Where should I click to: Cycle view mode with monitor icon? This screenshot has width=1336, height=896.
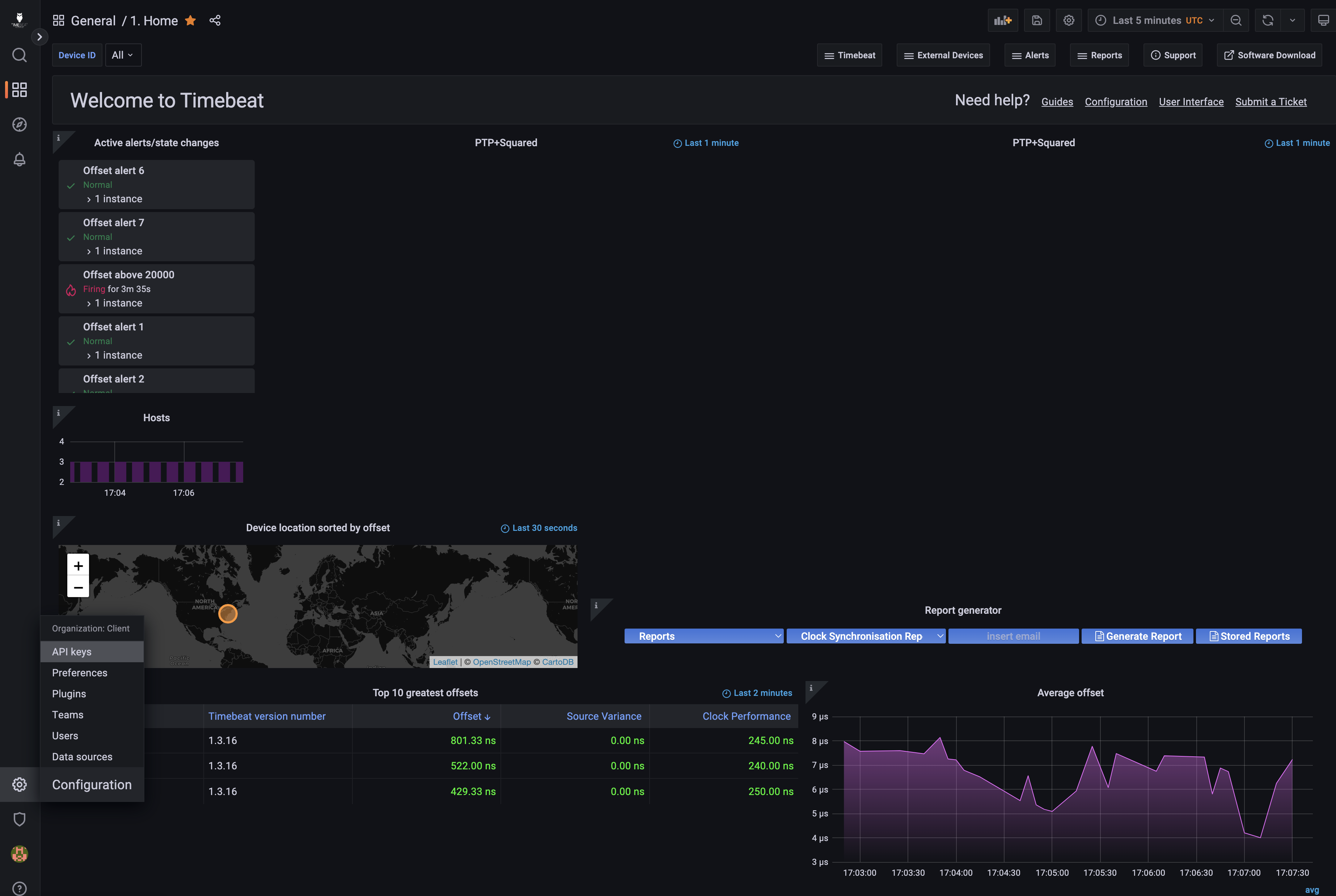(1323, 21)
